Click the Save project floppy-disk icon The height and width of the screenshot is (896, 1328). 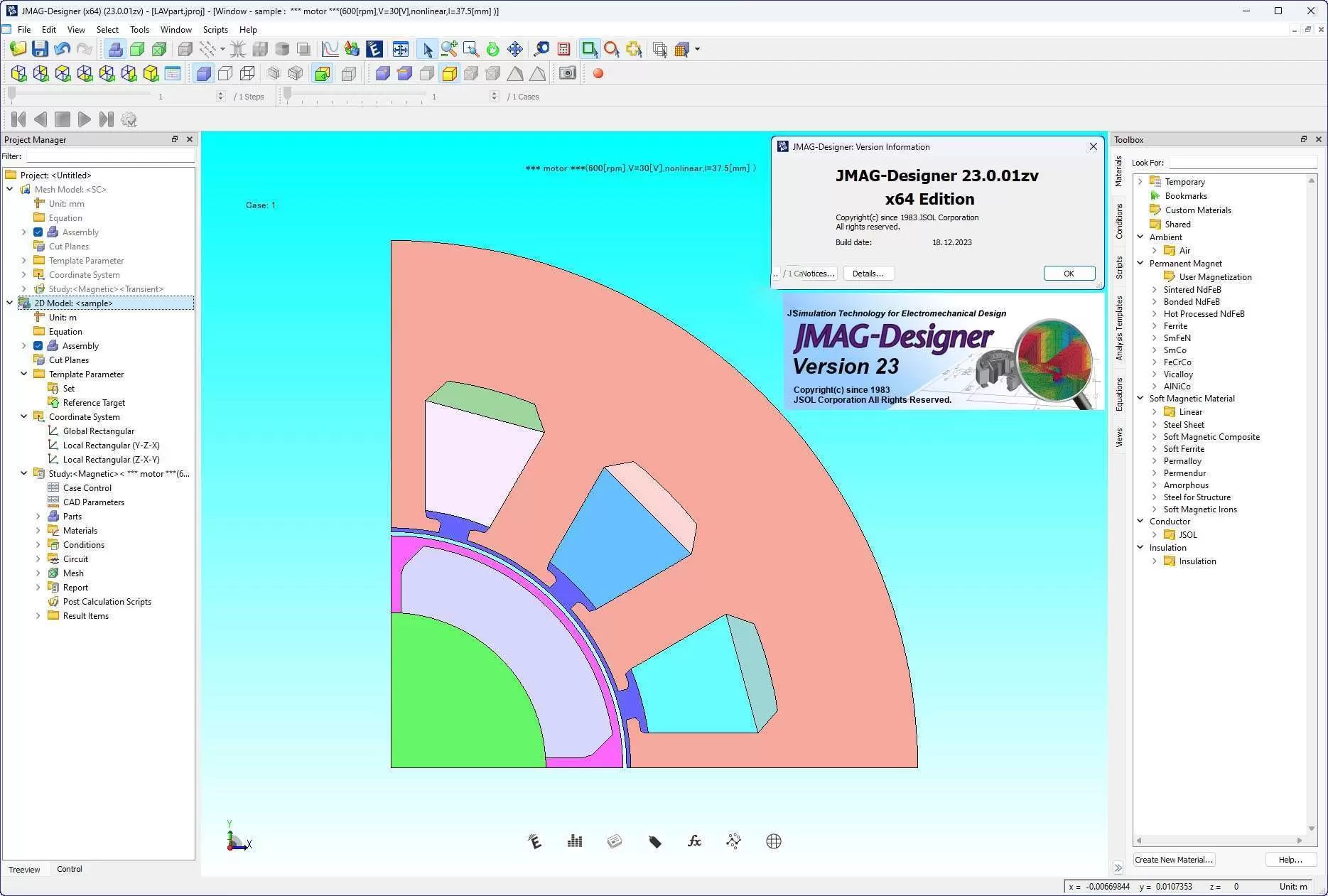(x=40, y=49)
